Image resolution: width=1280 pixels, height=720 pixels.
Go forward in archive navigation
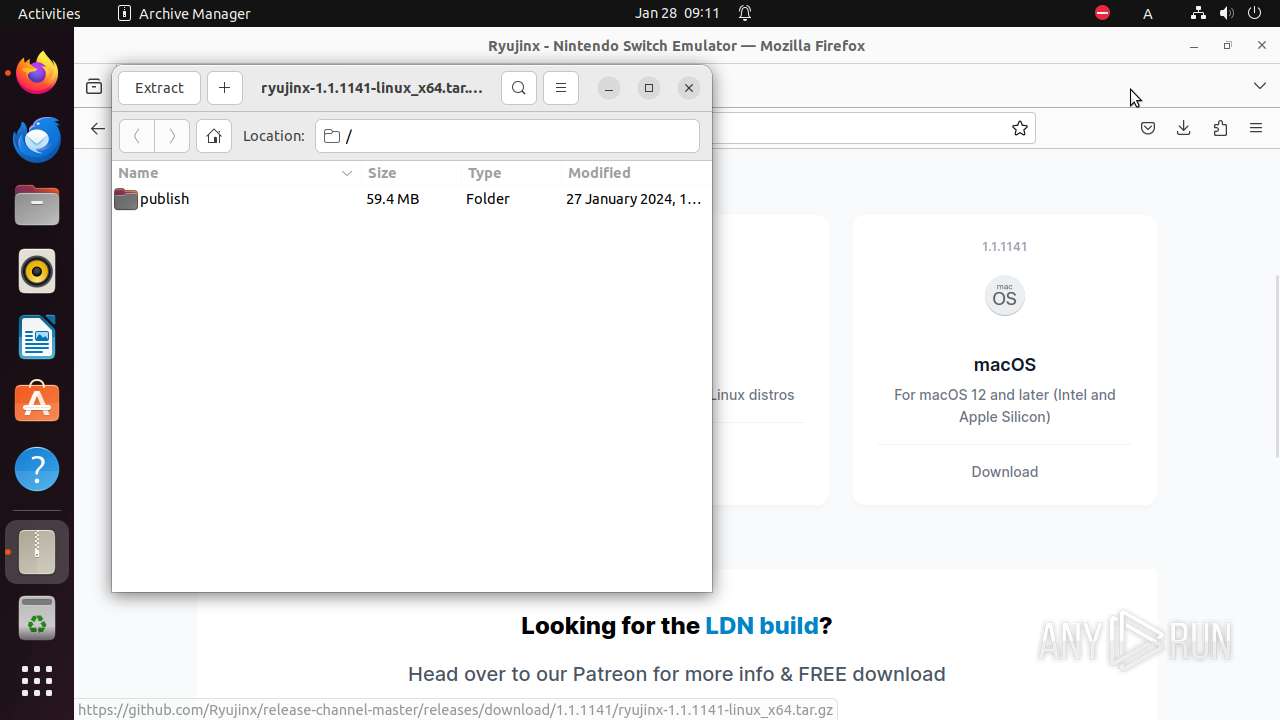[x=172, y=136]
